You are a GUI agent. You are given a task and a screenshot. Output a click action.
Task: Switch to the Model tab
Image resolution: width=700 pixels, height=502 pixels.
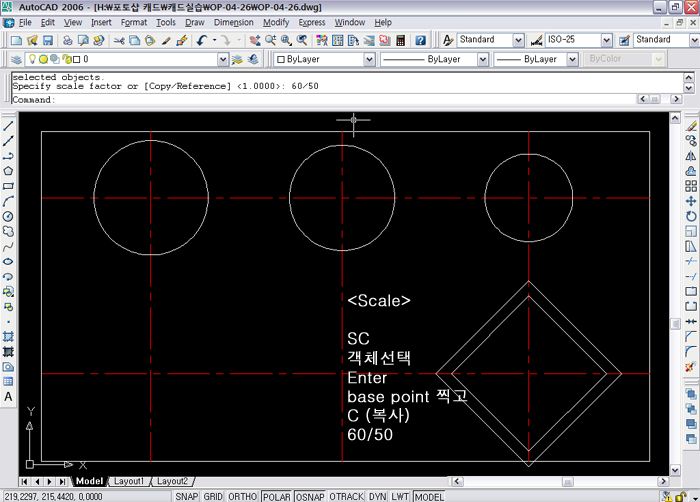89,481
